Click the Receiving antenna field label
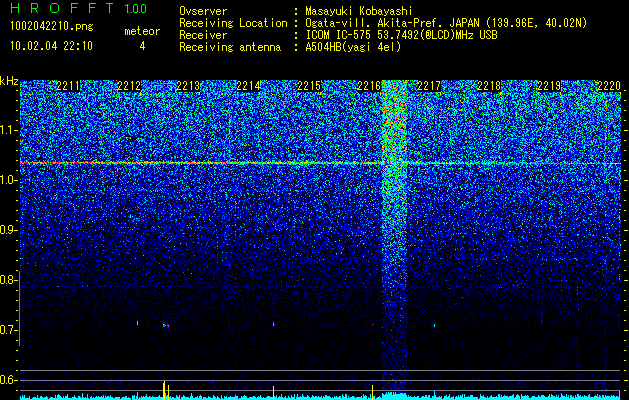This screenshot has height=400, width=629. tap(230, 47)
